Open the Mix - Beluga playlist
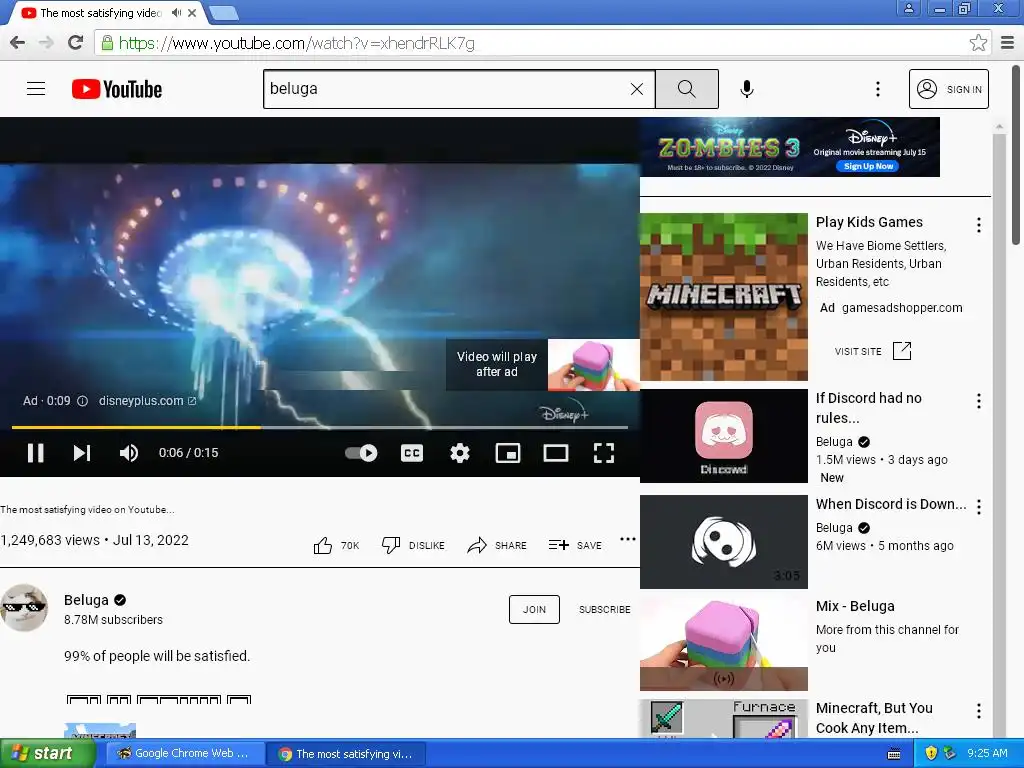1024x768 pixels. pyautogui.click(x=724, y=643)
